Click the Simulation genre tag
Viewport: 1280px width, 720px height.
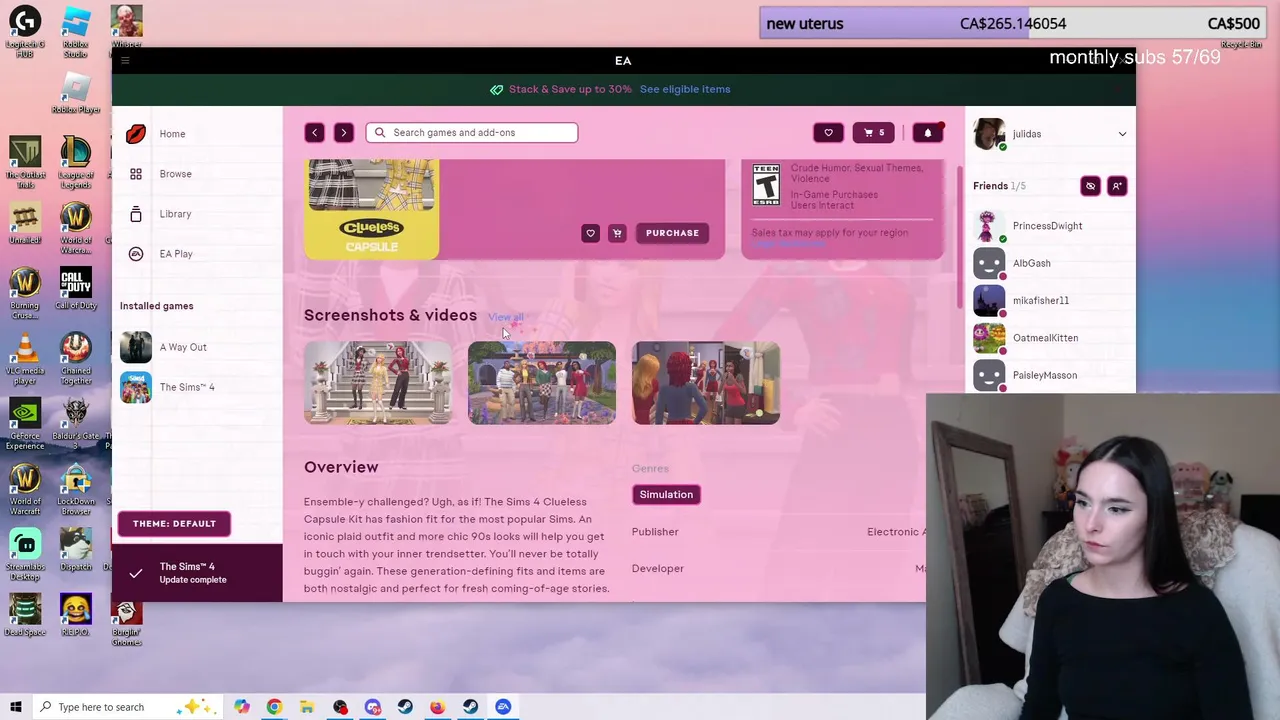(x=666, y=494)
